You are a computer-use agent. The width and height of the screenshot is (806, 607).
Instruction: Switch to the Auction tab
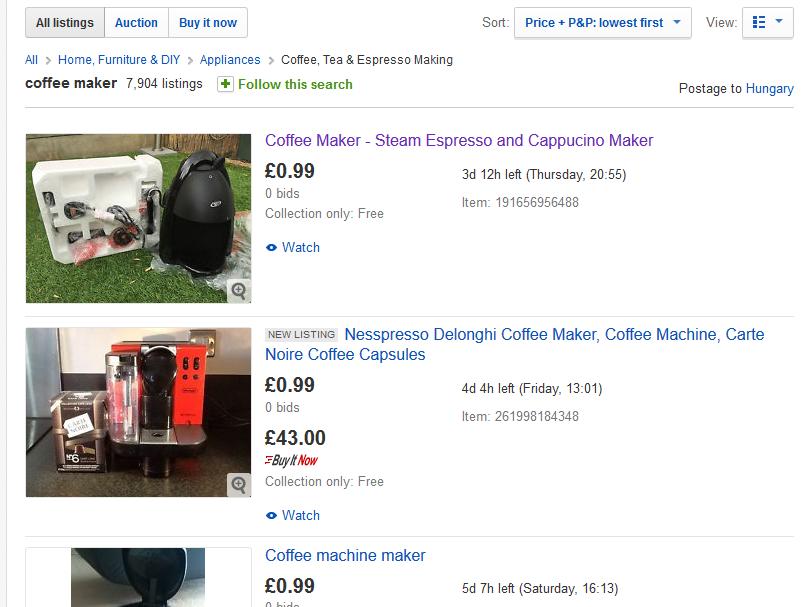(136, 23)
